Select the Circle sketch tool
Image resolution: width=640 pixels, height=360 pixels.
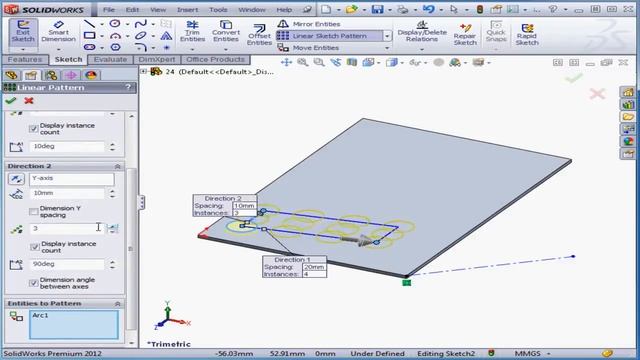click(x=115, y=24)
